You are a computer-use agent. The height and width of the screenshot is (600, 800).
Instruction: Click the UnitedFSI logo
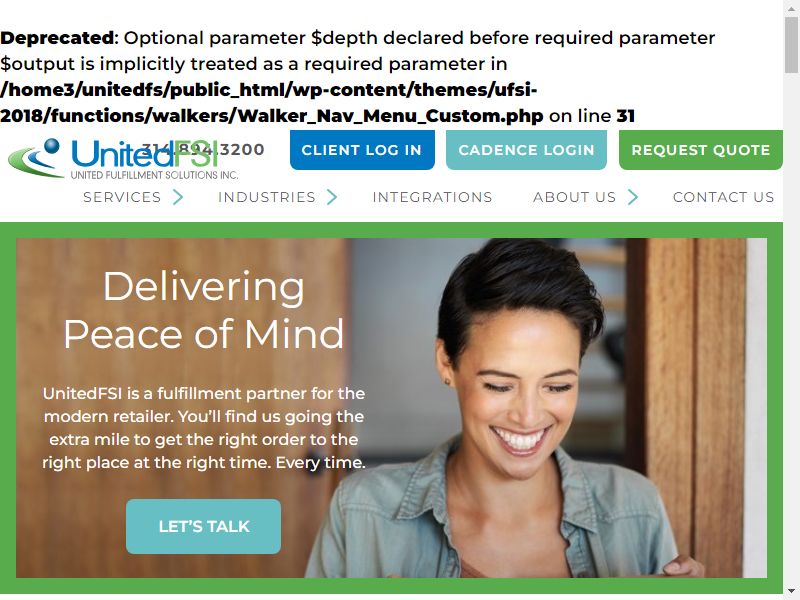point(123,159)
